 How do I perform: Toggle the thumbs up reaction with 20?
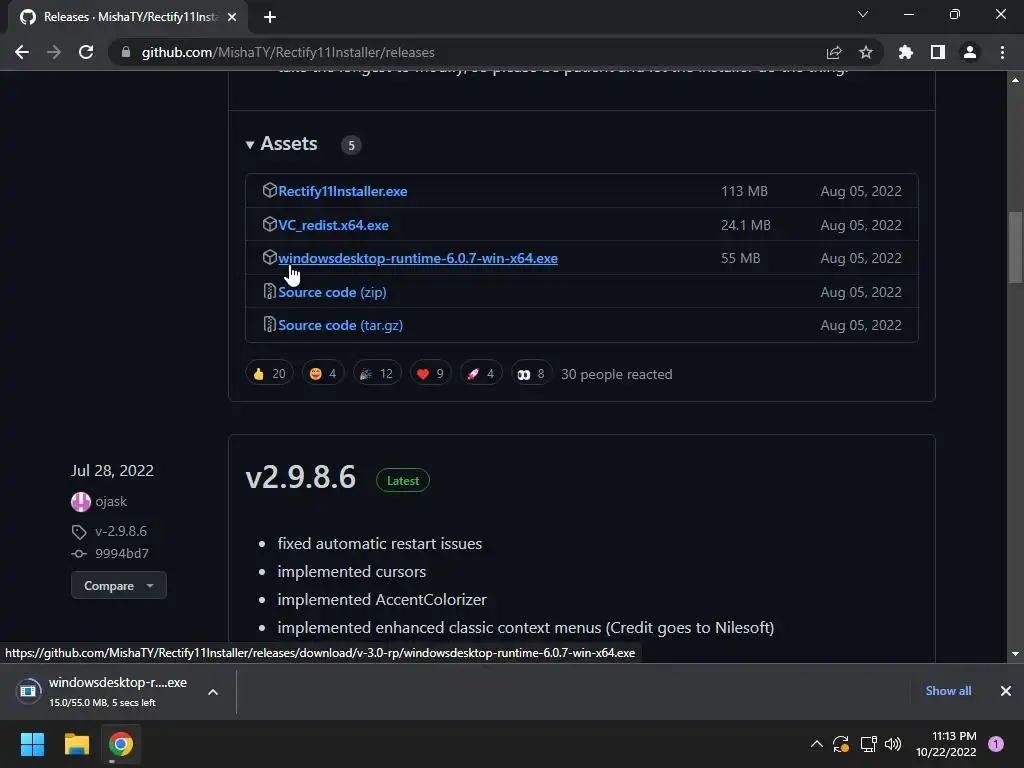pyautogui.click(x=269, y=374)
